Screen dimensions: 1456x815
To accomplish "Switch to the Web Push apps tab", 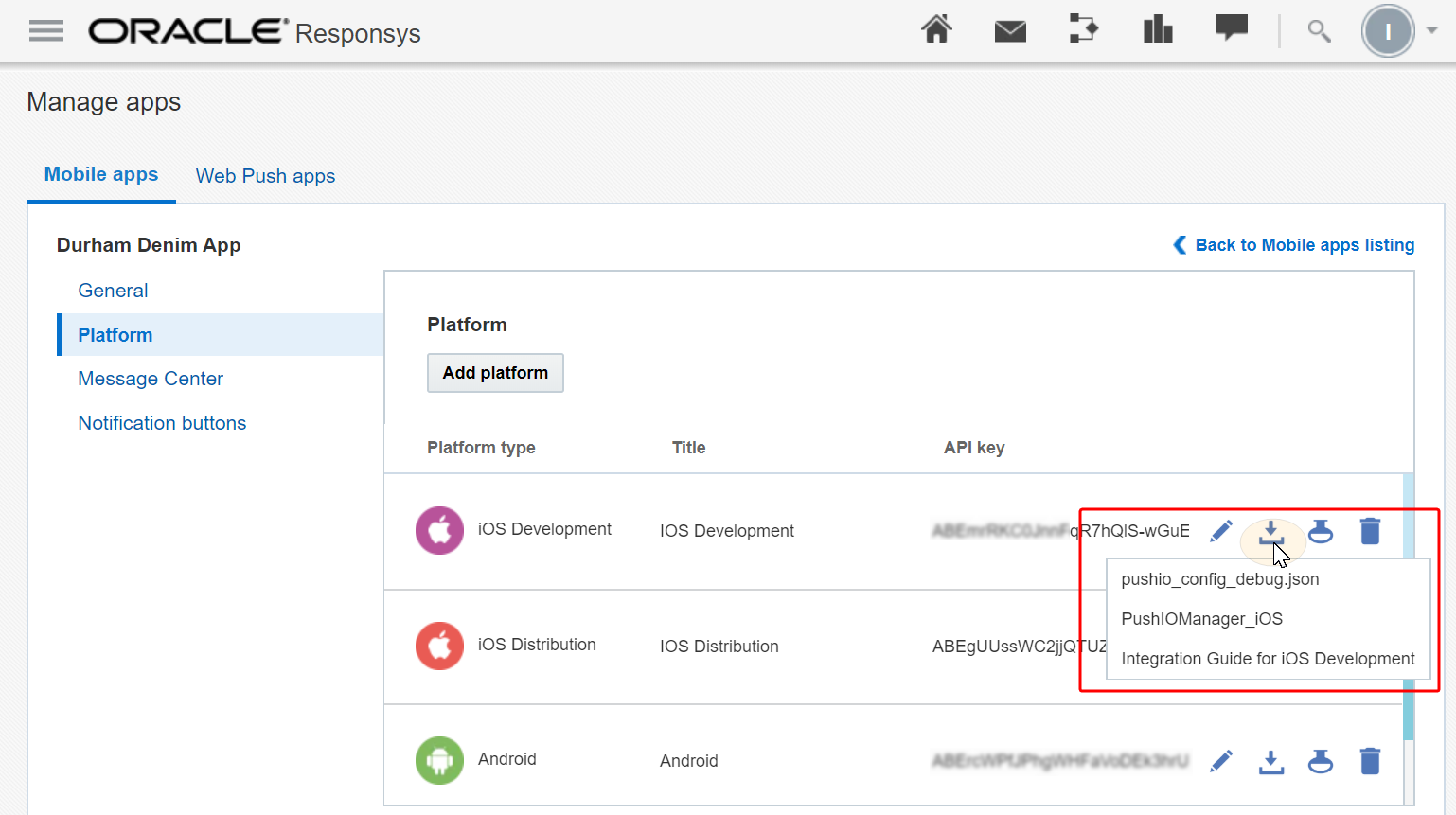I will point(265,176).
